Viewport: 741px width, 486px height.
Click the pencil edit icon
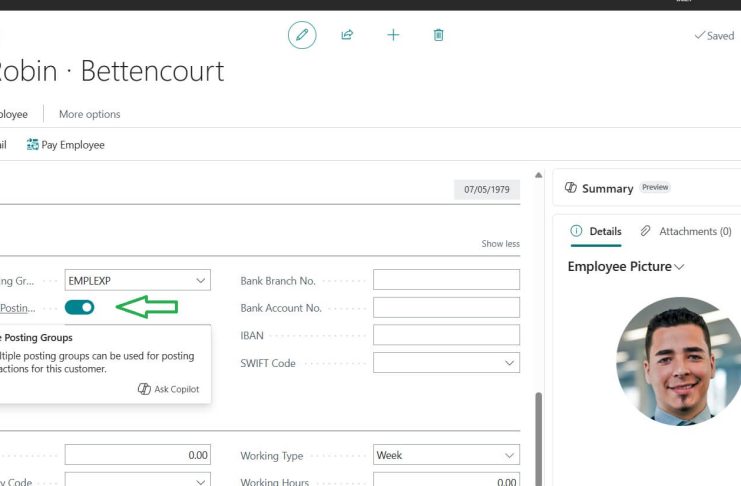point(302,35)
